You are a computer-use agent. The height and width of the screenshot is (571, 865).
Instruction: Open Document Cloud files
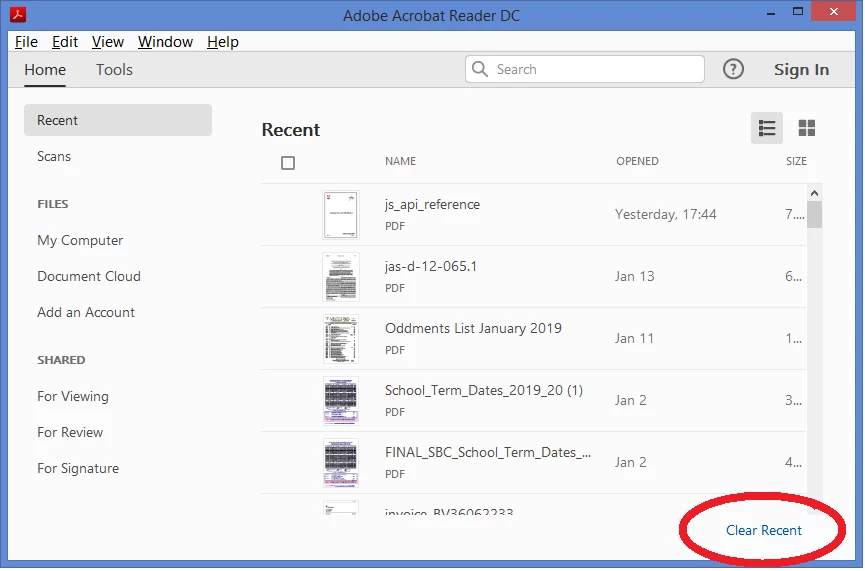[89, 276]
